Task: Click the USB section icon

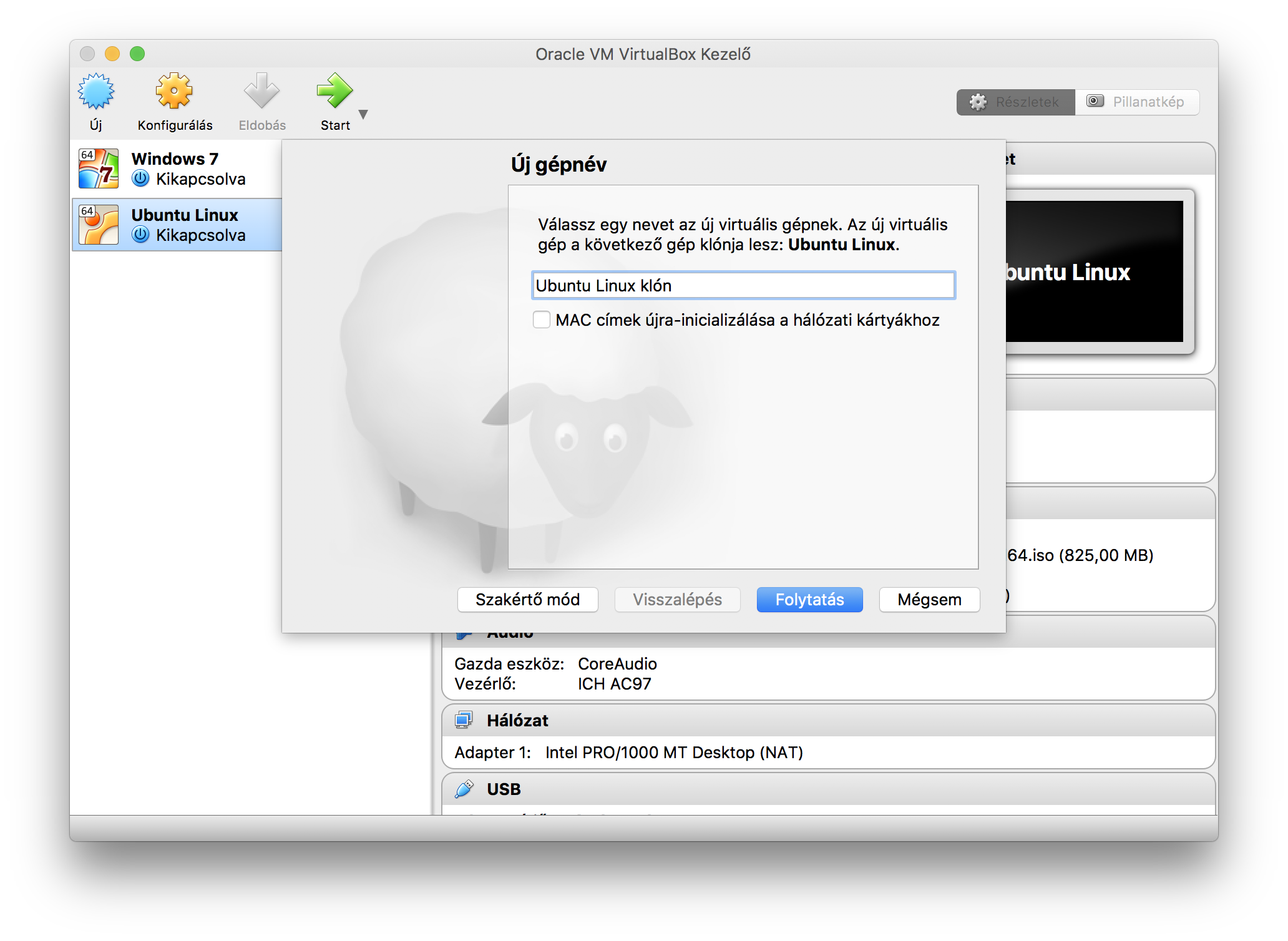Action: pos(464,789)
